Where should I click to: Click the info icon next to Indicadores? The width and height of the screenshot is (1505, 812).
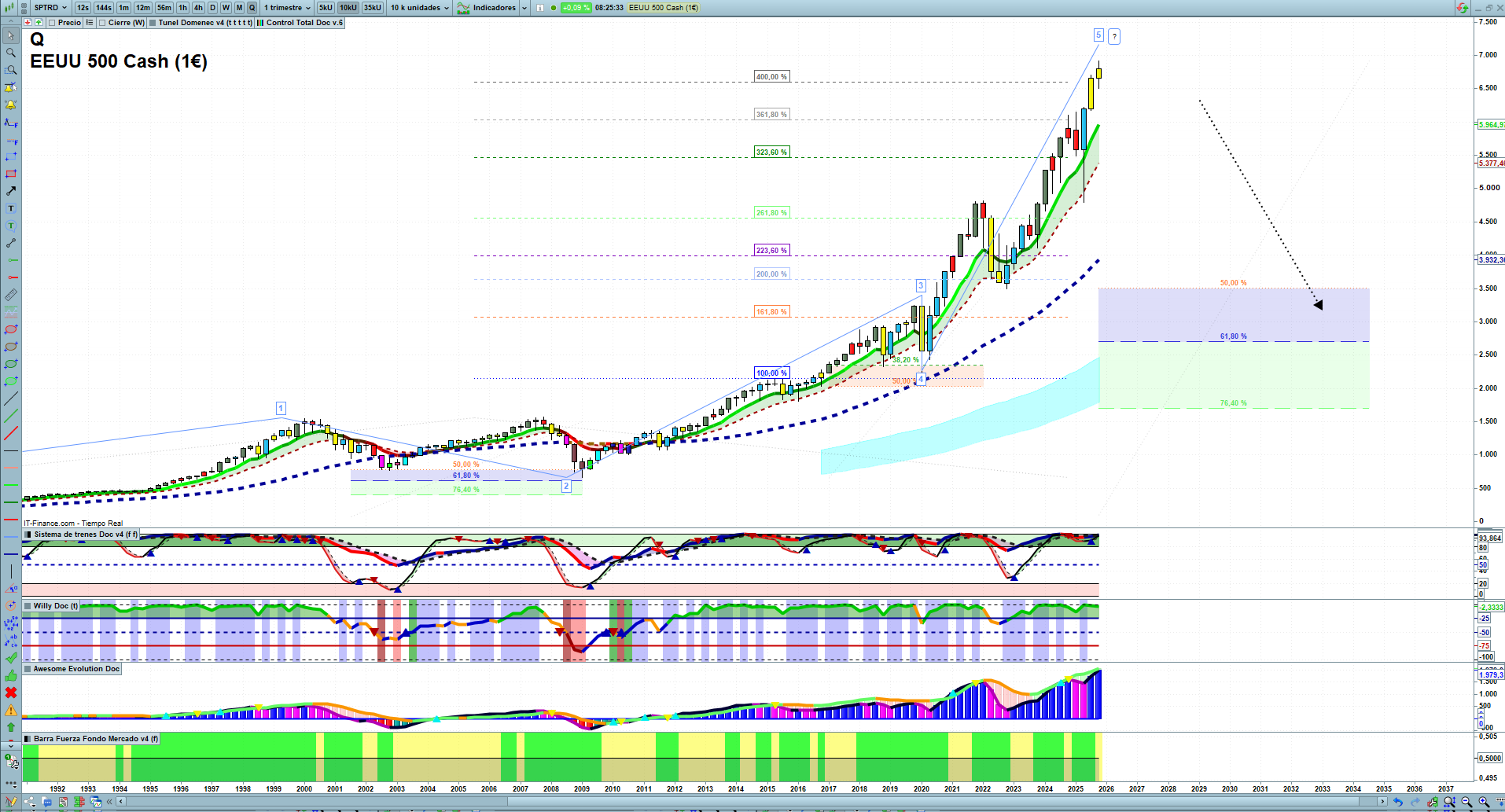coord(540,8)
